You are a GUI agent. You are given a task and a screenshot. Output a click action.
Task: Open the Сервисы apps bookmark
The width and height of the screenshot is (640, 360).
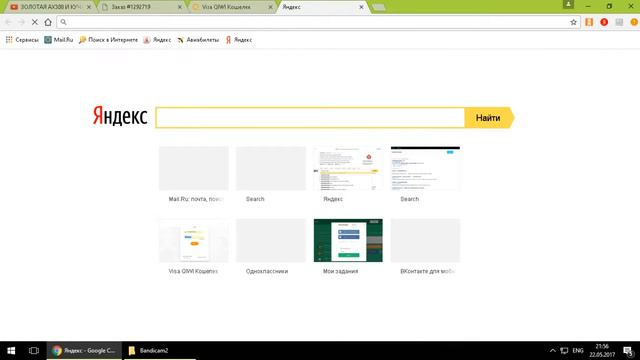pos(22,40)
